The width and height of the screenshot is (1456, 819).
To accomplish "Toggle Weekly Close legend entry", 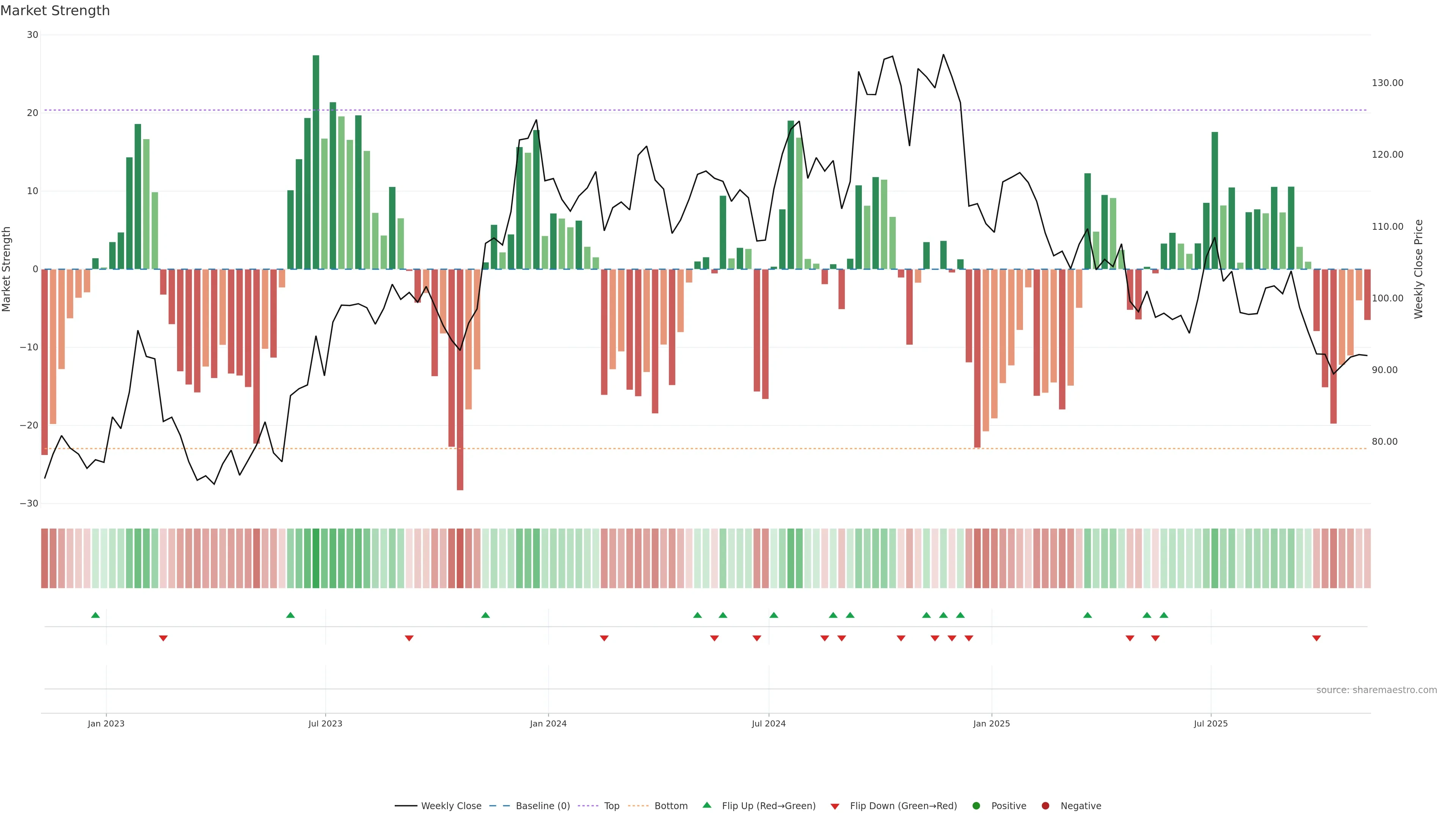I will (450, 805).
